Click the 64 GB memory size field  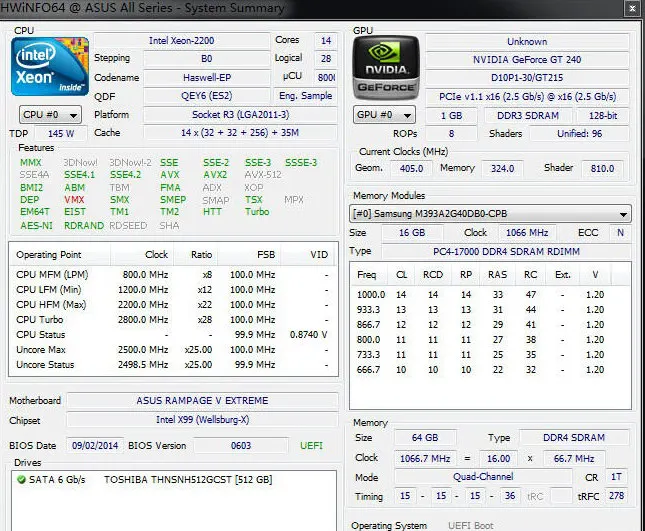click(425, 438)
